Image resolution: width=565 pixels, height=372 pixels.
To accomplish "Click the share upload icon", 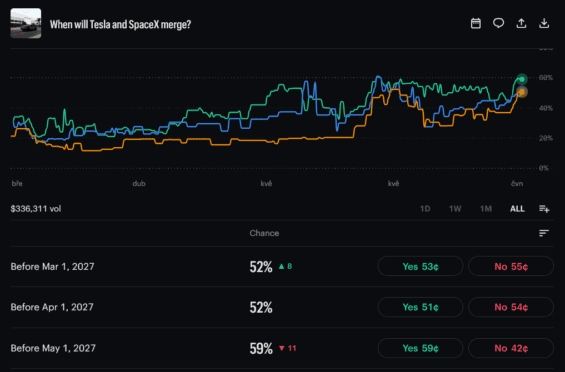I will pos(521,24).
